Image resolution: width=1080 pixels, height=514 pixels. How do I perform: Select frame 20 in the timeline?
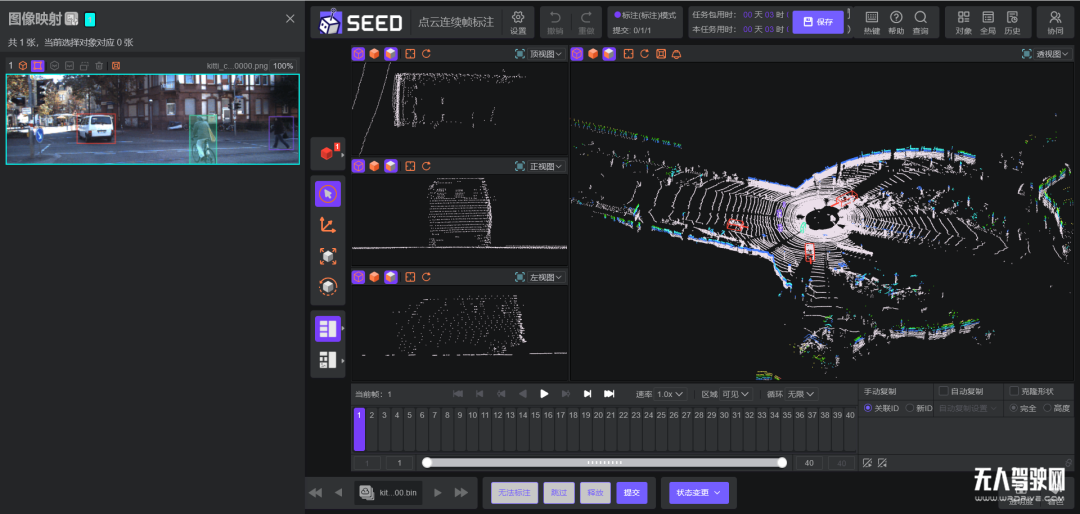tap(598, 415)
